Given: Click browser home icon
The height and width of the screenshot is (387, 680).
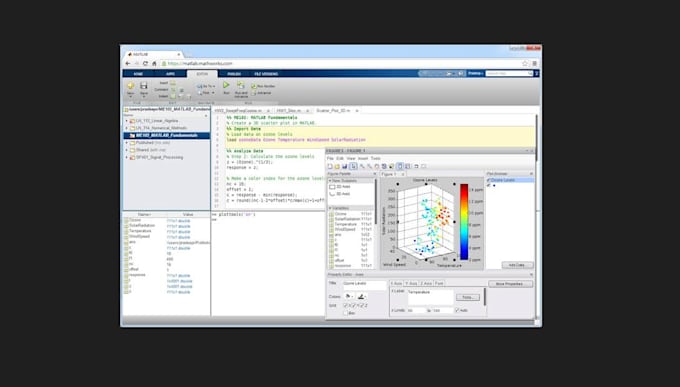Looking at the screenshot, I should tap(154, 63).
